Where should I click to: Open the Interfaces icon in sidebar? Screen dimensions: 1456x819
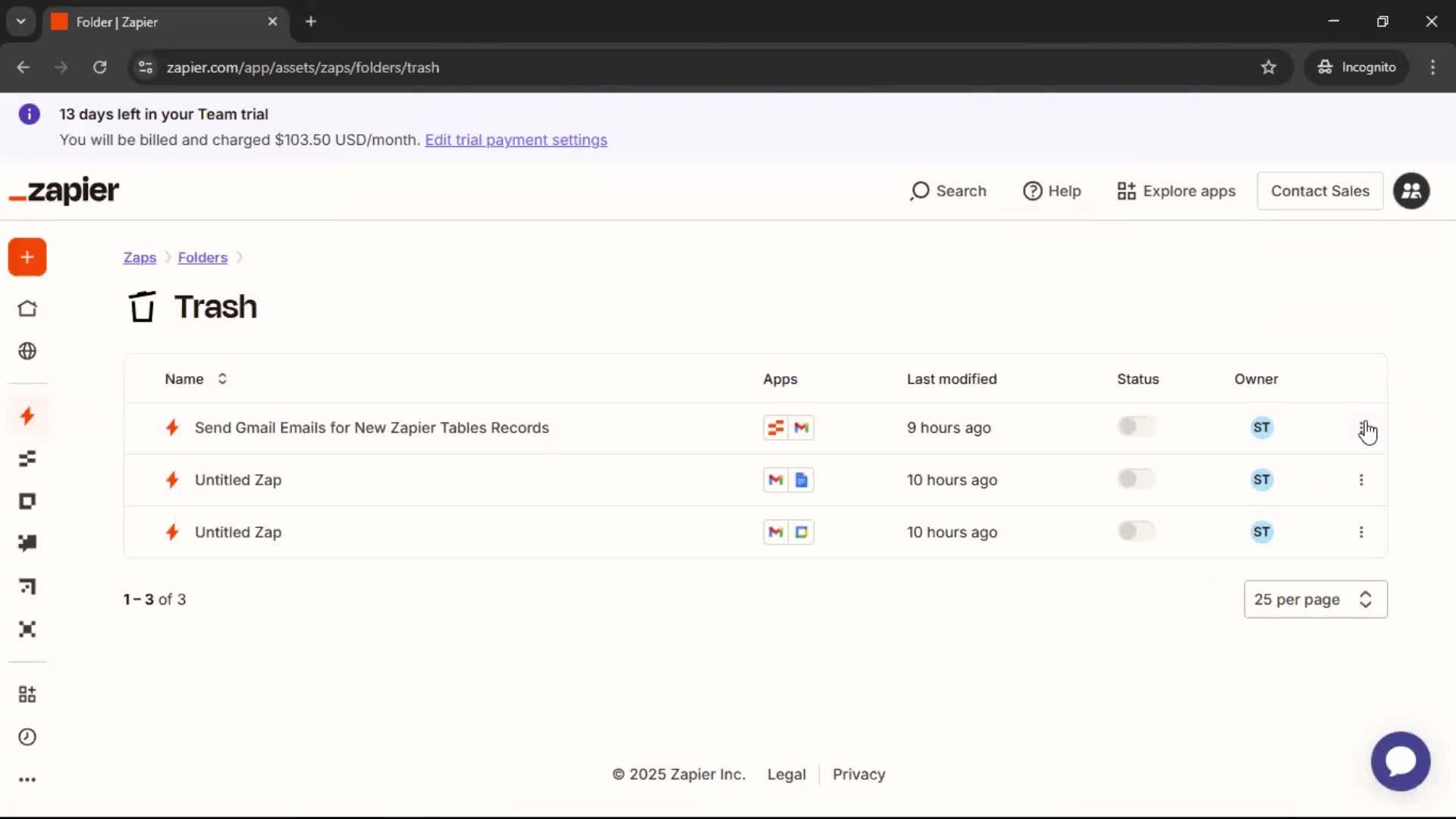[27, 501]
